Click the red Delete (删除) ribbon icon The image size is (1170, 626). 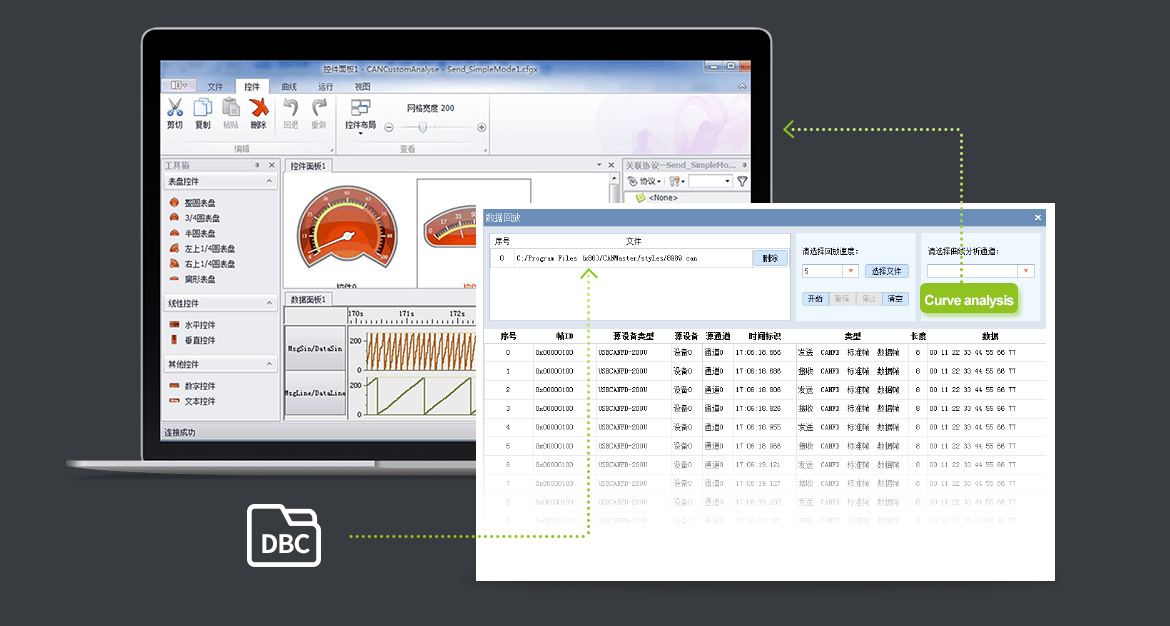[x=258, y=109]
